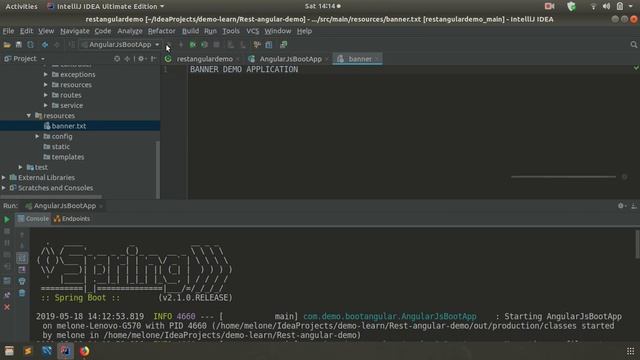The width and height of the screenshot is (640, 360).
Task: Pause output in the Run panel
Action: 7,243
